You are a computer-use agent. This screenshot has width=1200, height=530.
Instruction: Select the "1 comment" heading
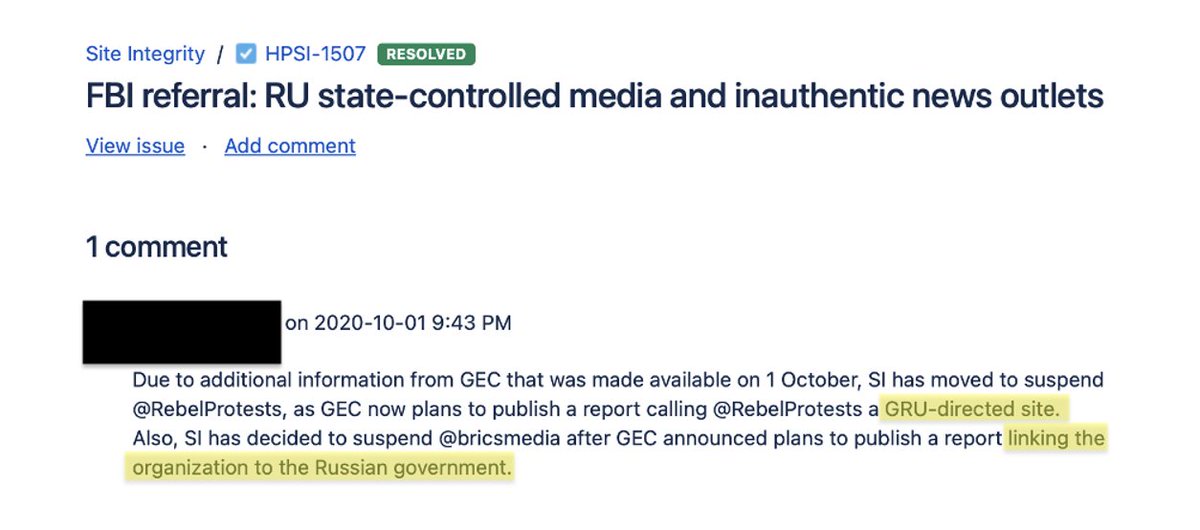(x=156, y=246)
